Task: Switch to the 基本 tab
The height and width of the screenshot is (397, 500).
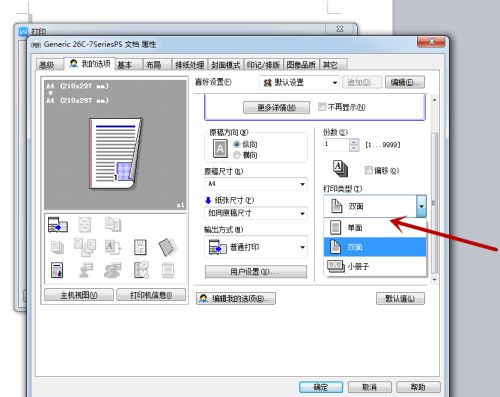Action: 129,65
